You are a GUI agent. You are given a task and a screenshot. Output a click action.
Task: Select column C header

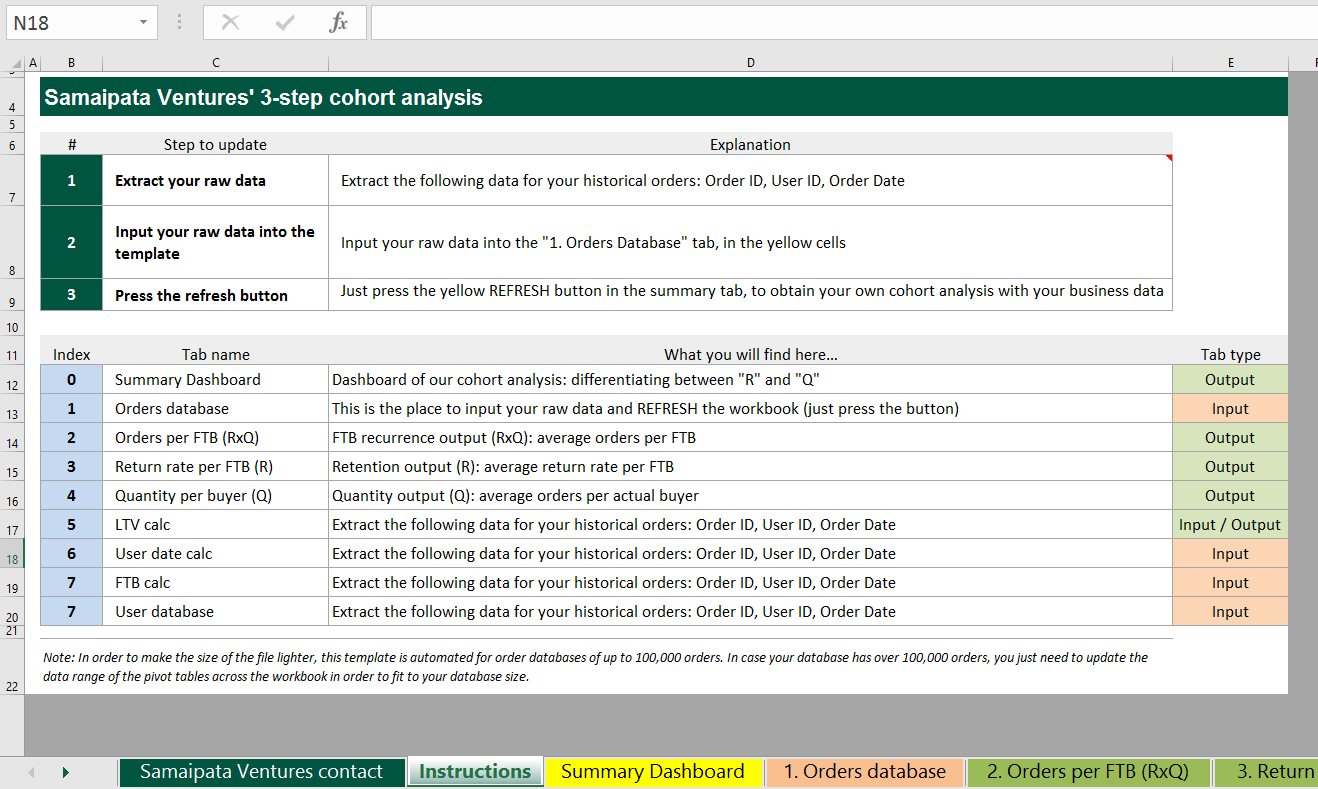coord(215,63)
